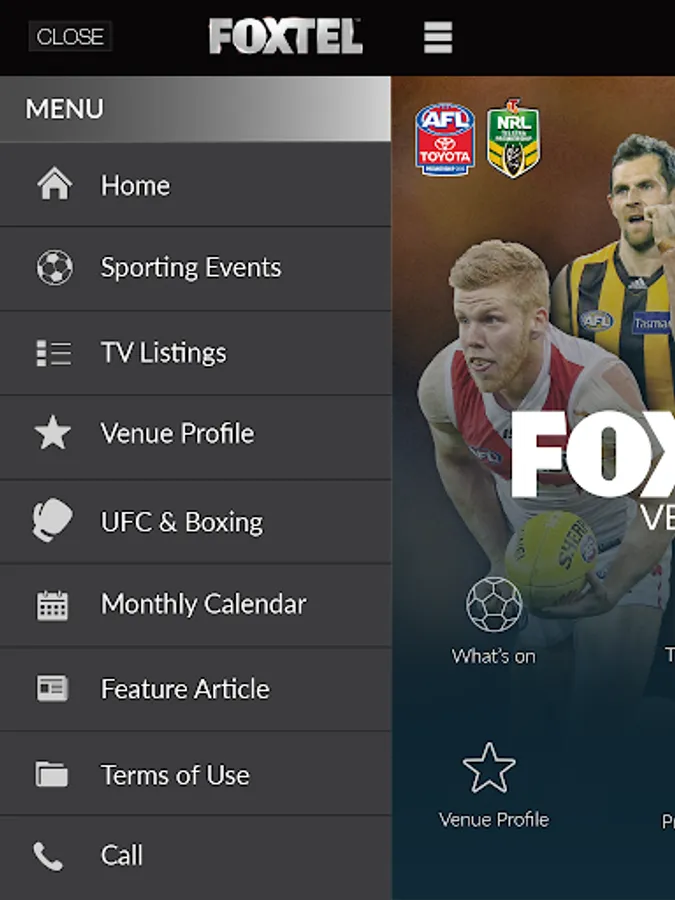Go to the Monthly Calendar menu entry

click(x=195, y=606)
